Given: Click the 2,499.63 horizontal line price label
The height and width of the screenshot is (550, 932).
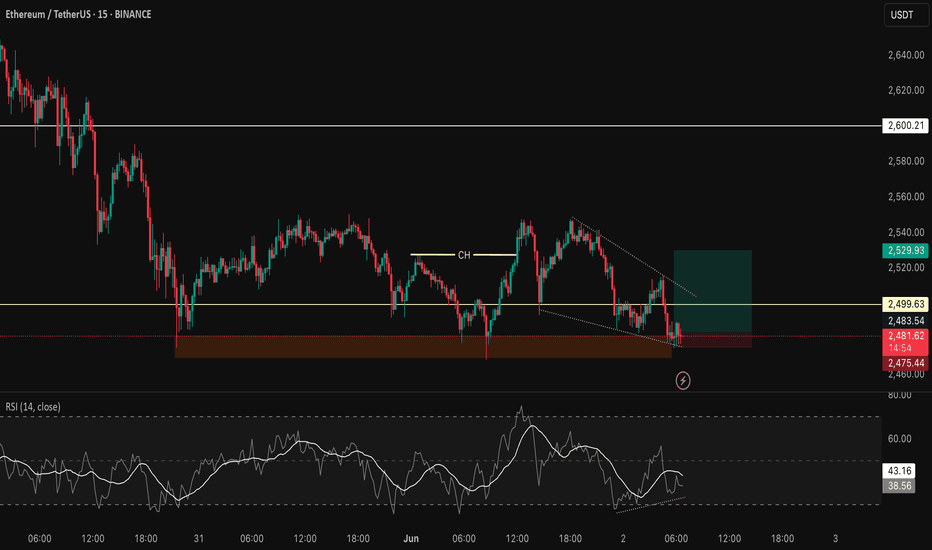Looking at the screenshot, I should pos(905,304).
